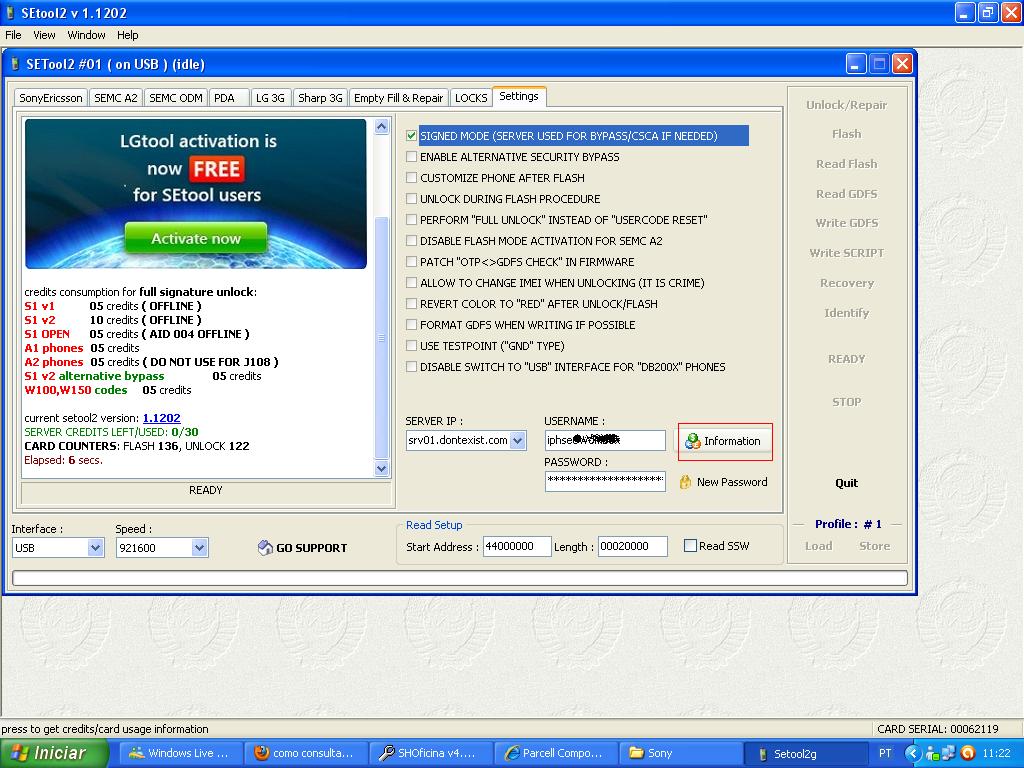
Task: Switch to the LOCKS tab
Action: click(x=471, y=98)
